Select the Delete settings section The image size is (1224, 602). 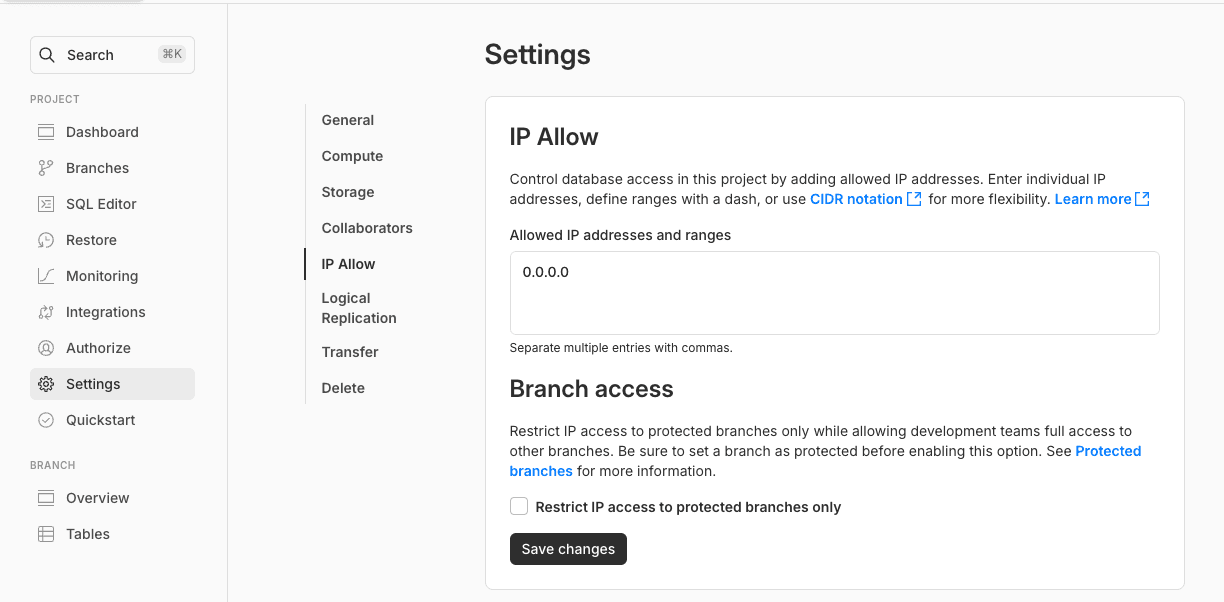pyautogui.click(x=343, y=387)
